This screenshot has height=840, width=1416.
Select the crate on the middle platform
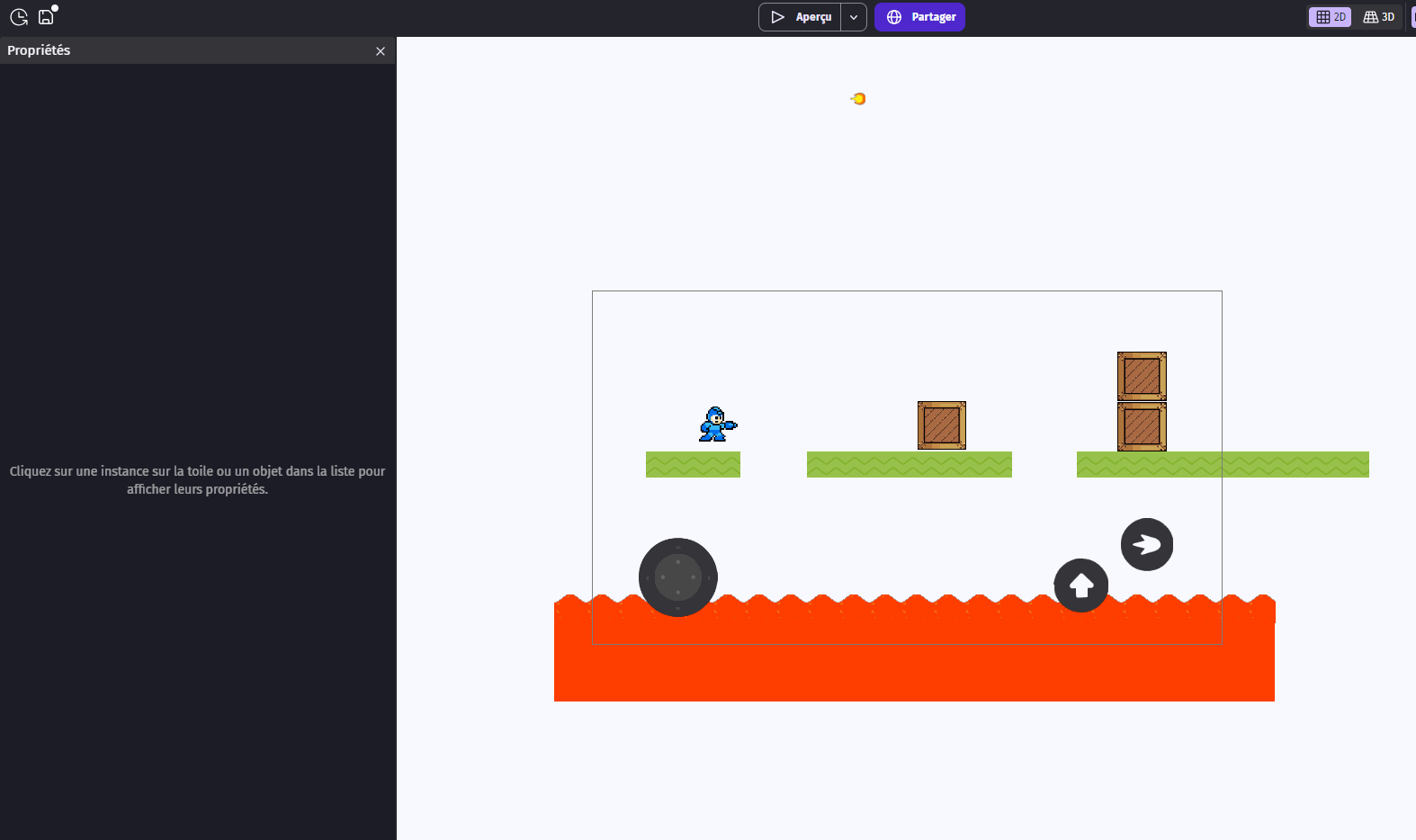click(942, 425)
